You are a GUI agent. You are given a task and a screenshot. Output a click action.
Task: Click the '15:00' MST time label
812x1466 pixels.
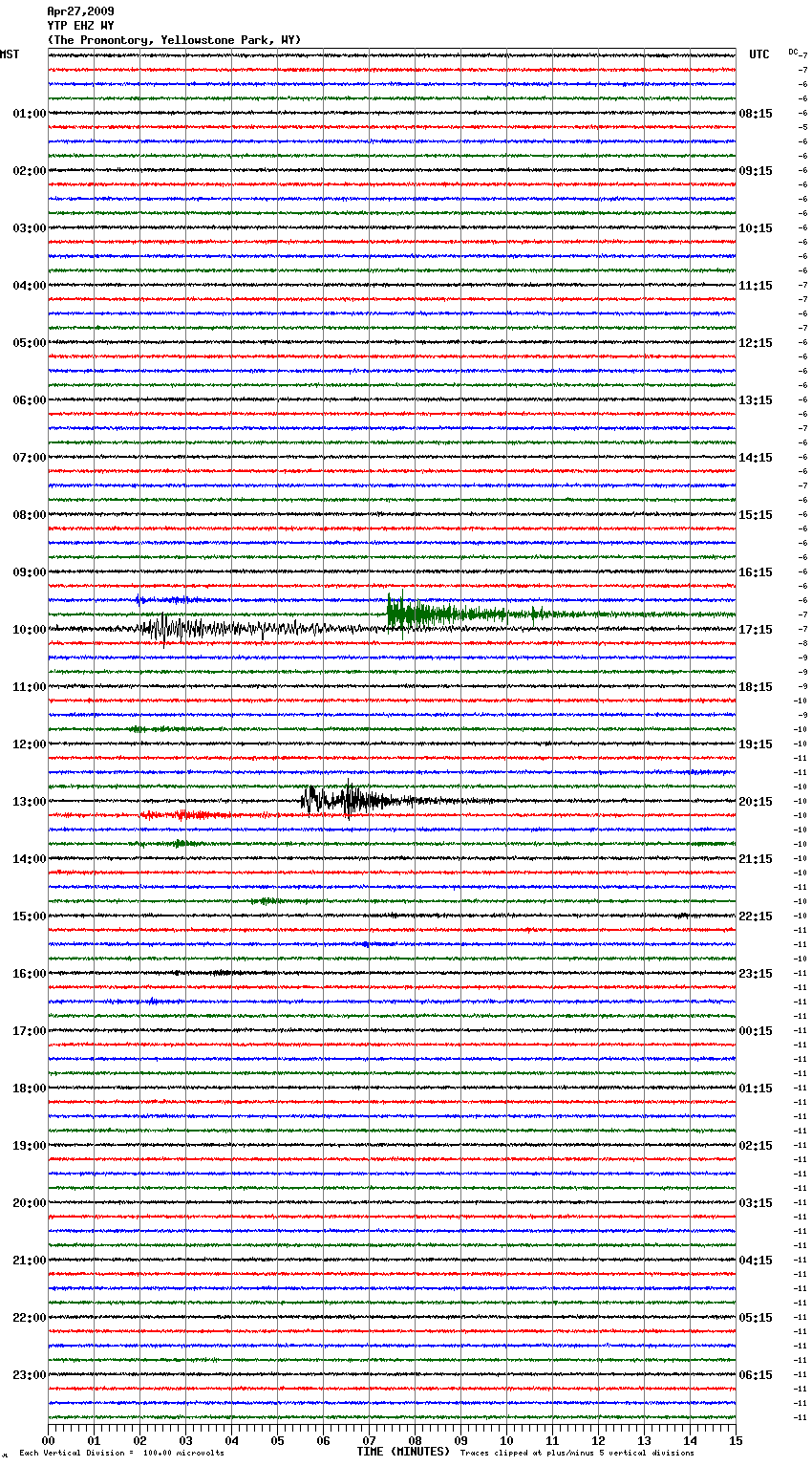pos(30,916)
